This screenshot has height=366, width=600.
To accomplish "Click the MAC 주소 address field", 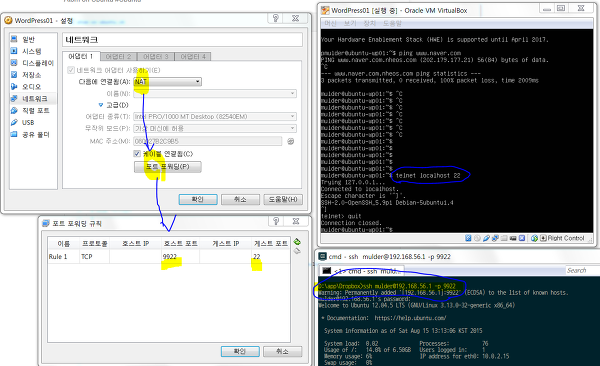I will [x=207, y=141].
